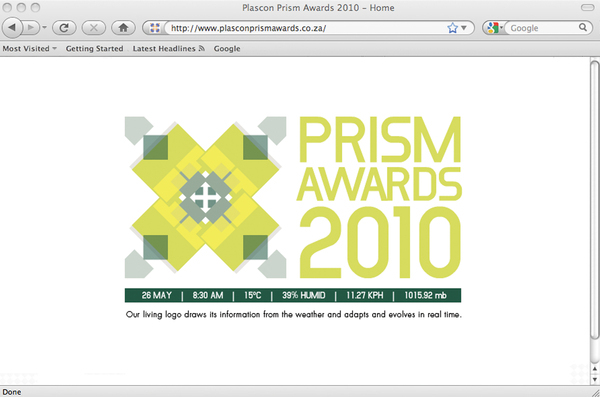Reload the page with the refresh button
600x397 pixels.
coord(64,28)
